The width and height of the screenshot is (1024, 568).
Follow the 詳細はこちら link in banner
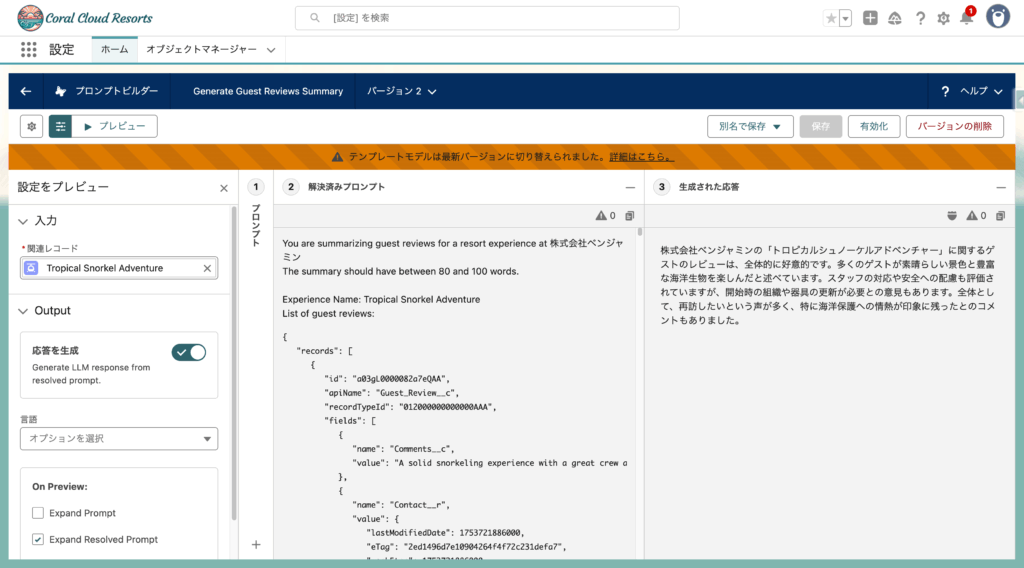(641, 157)
